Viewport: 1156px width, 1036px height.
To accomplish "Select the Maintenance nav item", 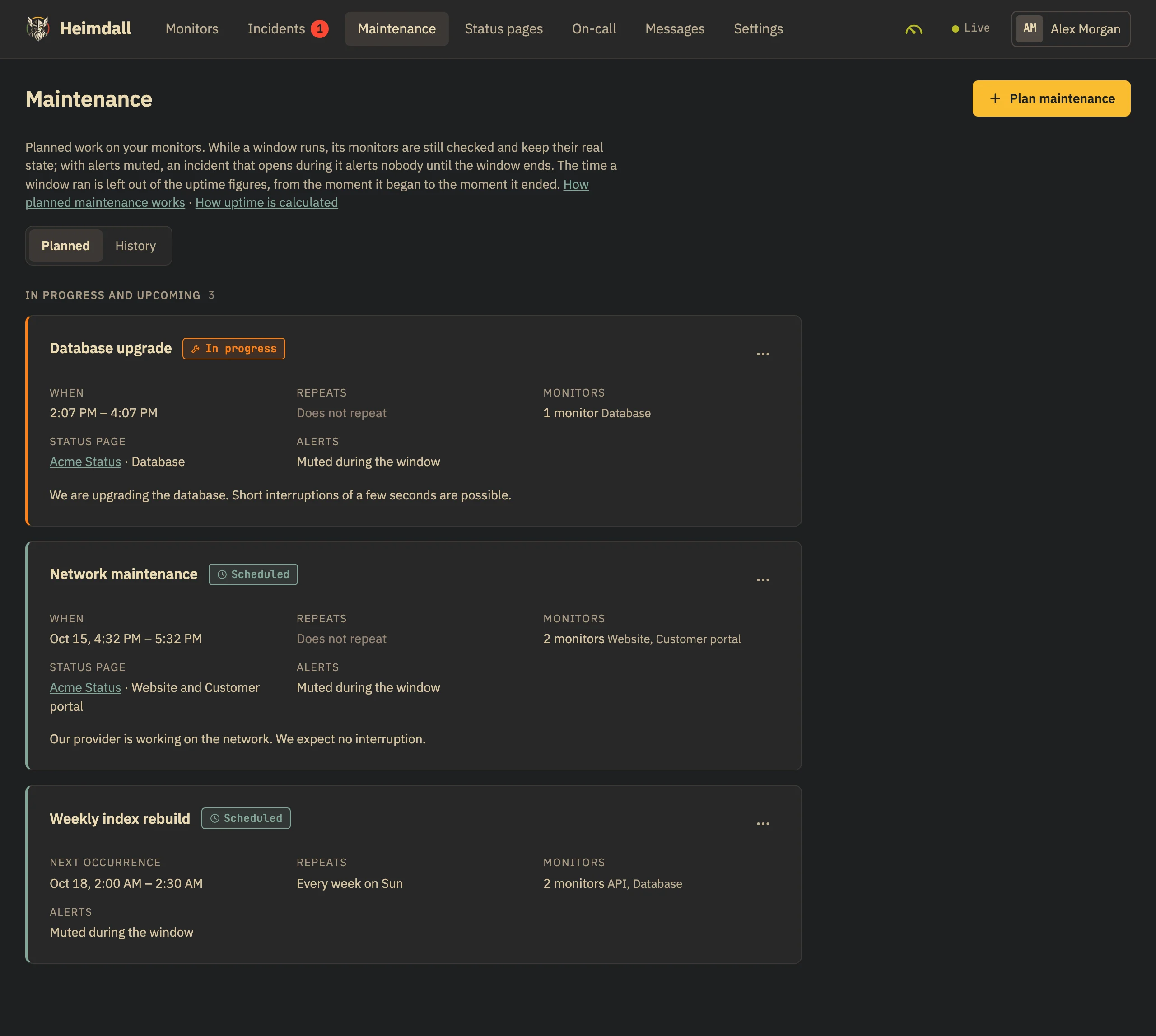I will pos(397,28).
